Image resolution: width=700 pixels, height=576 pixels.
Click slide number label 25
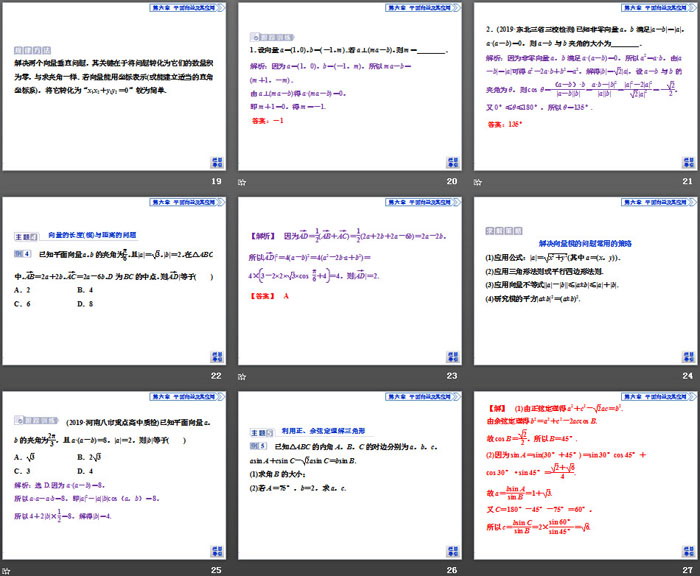click(x=216, y=570)
